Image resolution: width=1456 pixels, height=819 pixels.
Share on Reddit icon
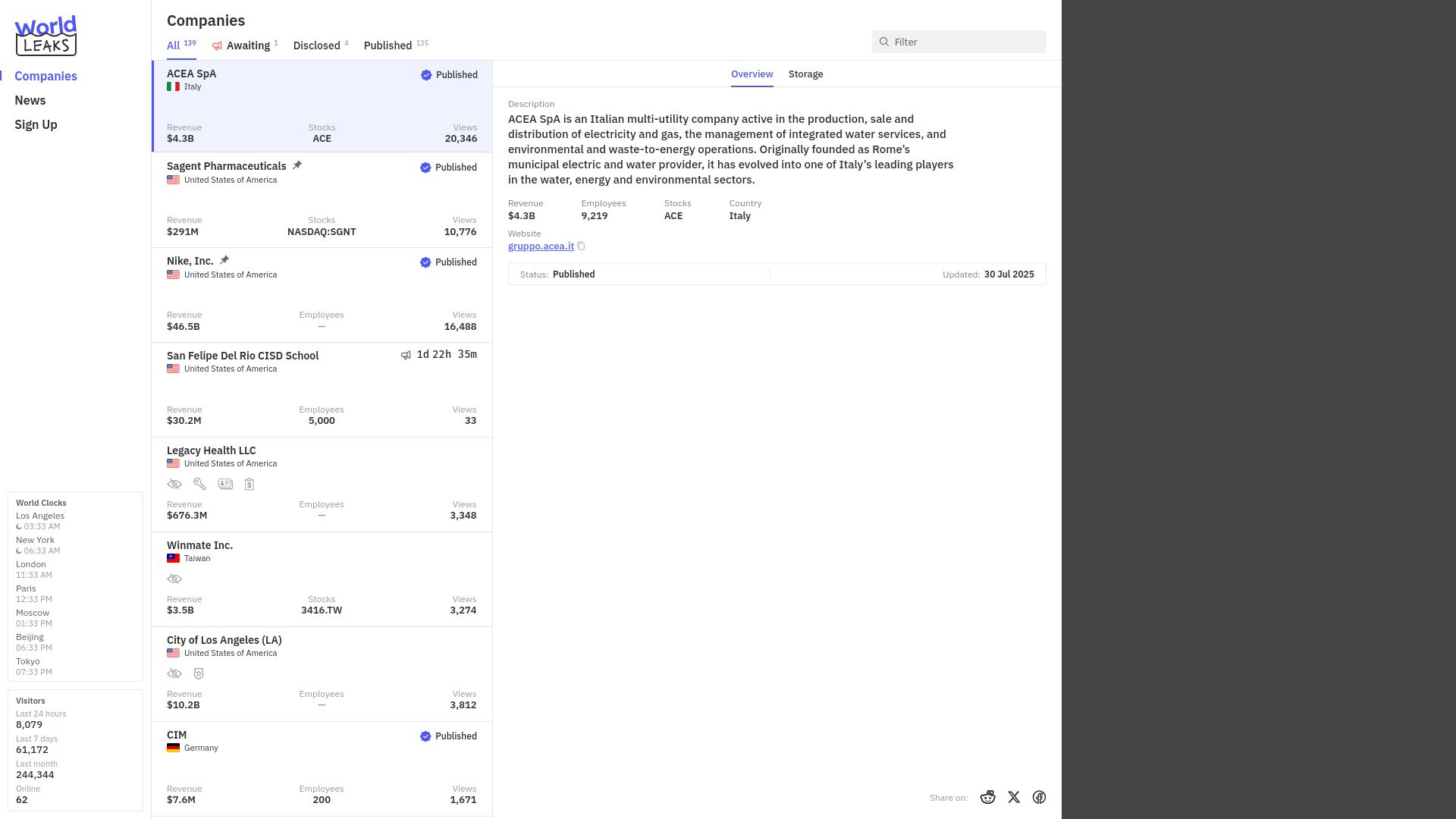(x=987, y=797)
